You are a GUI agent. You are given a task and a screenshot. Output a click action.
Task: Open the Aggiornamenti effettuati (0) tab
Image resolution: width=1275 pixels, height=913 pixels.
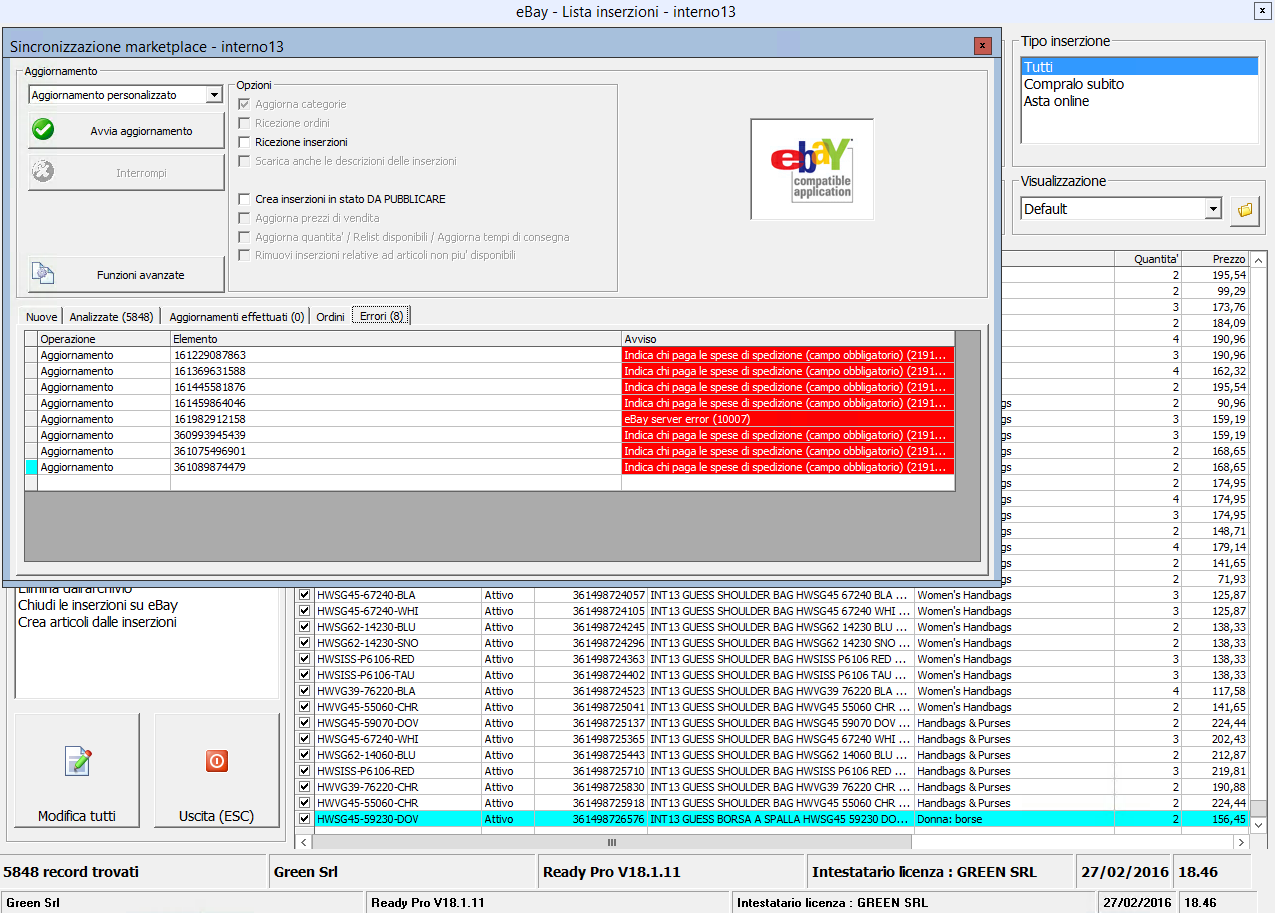(x=236, y=317)
